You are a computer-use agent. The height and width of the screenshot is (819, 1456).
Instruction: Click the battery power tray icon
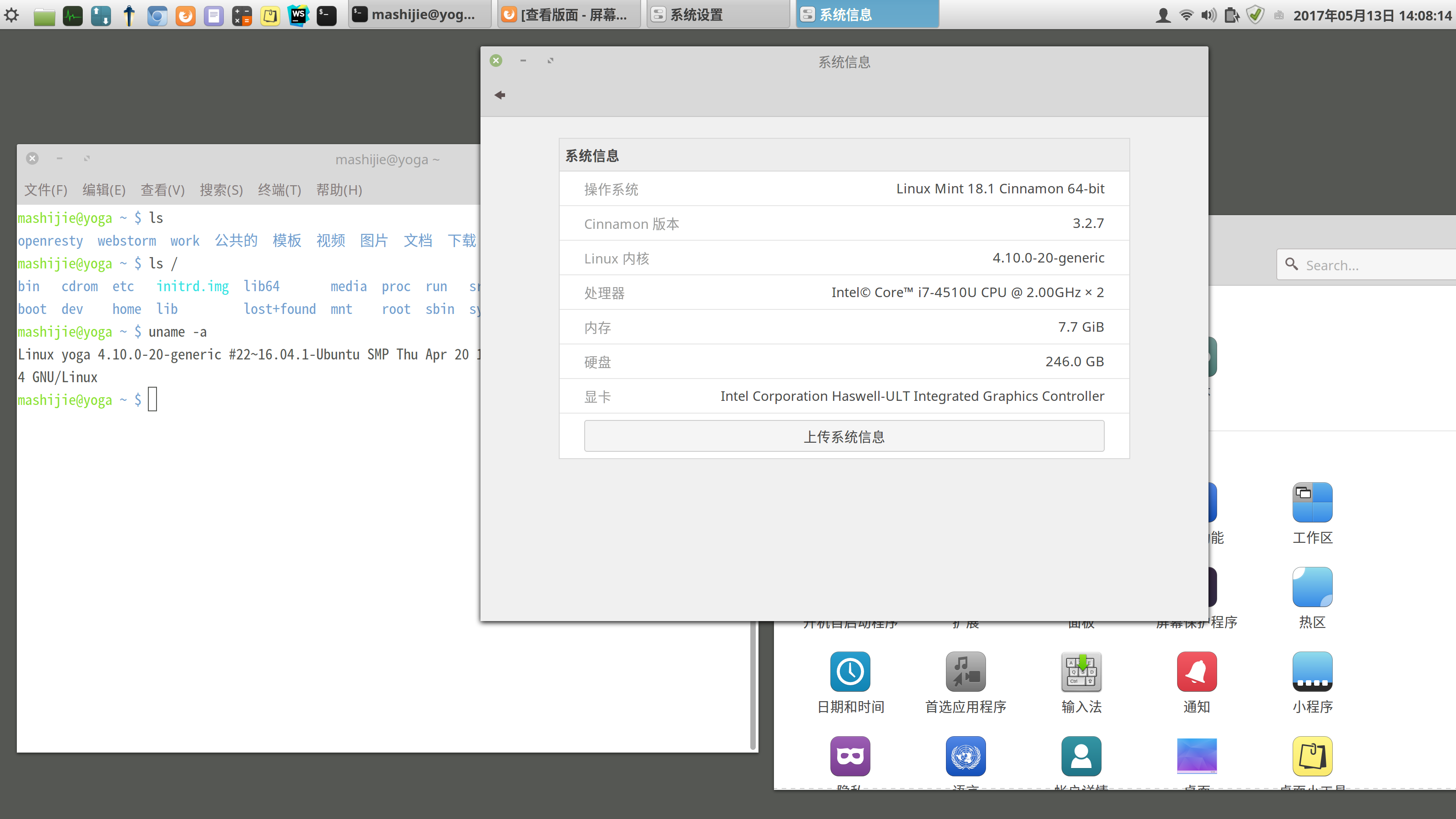click(1232, 15)
